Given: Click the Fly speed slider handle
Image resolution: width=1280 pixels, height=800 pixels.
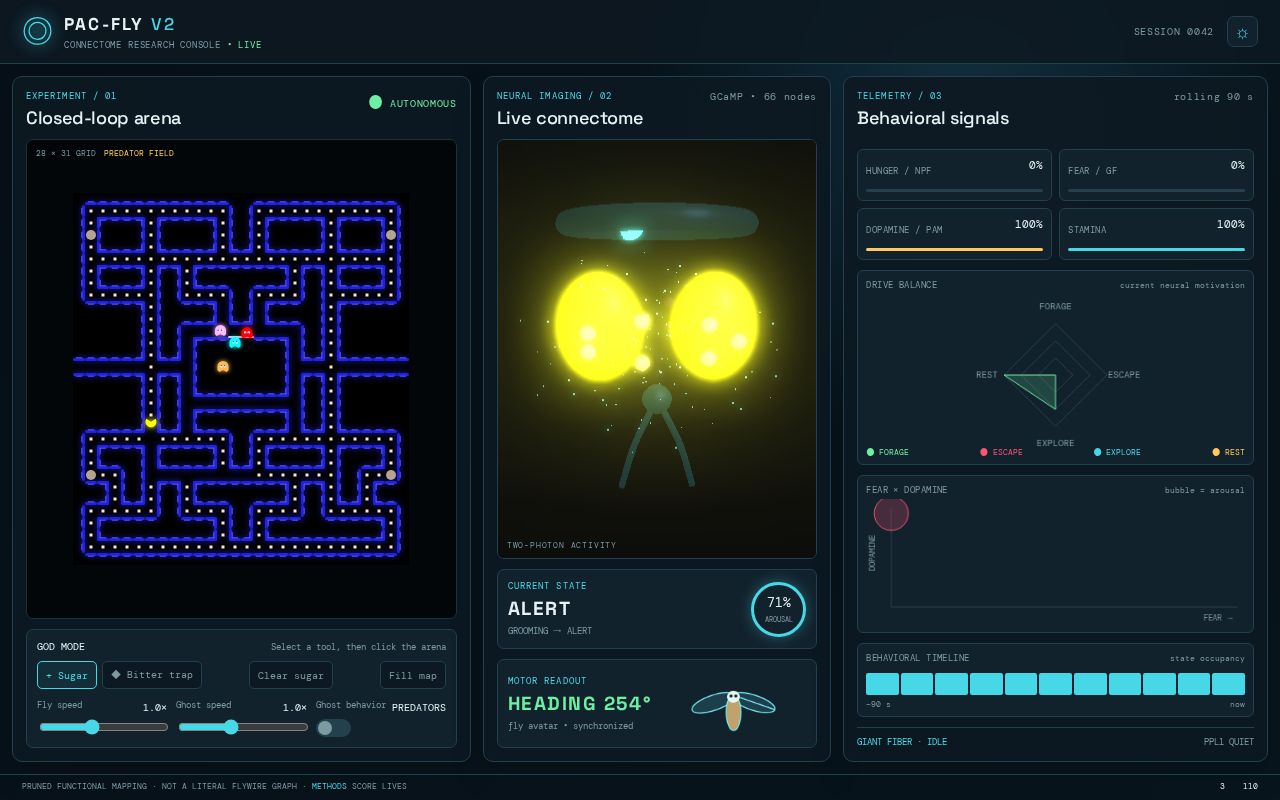Looking at the screenshot, I should pyautogui.click(x=92, y=727).
